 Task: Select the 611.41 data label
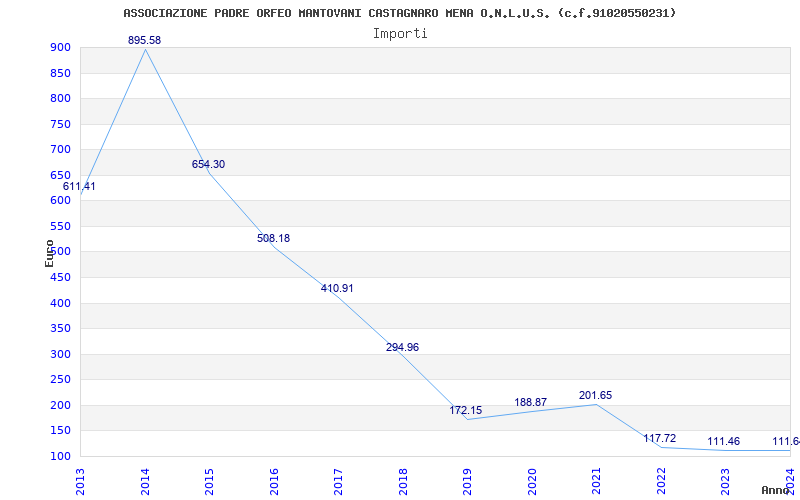tap(79, 187)
